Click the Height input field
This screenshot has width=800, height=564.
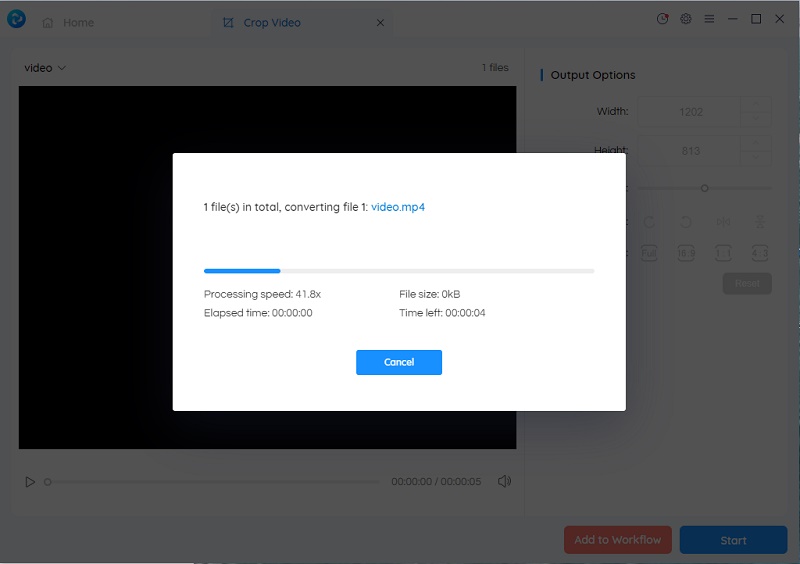(689, 151)
